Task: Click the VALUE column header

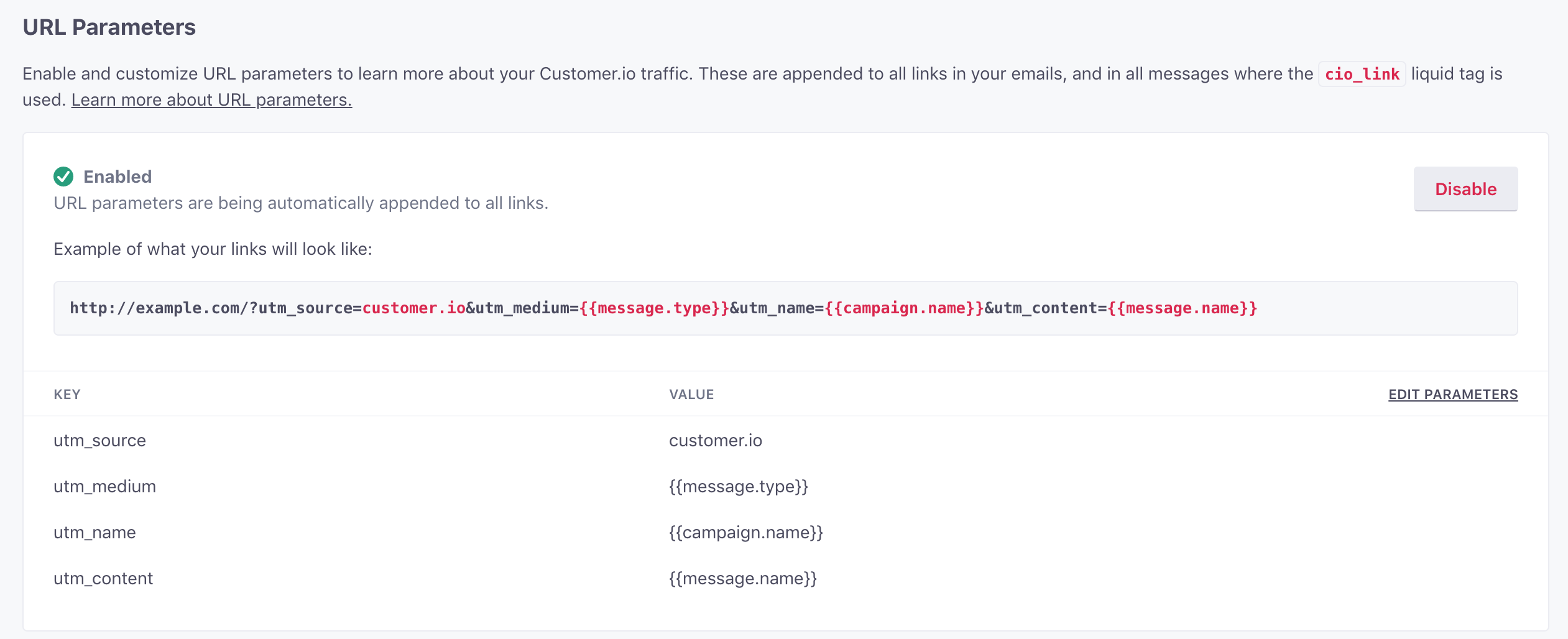Action: pyautogui.click(x=691, y=395)
